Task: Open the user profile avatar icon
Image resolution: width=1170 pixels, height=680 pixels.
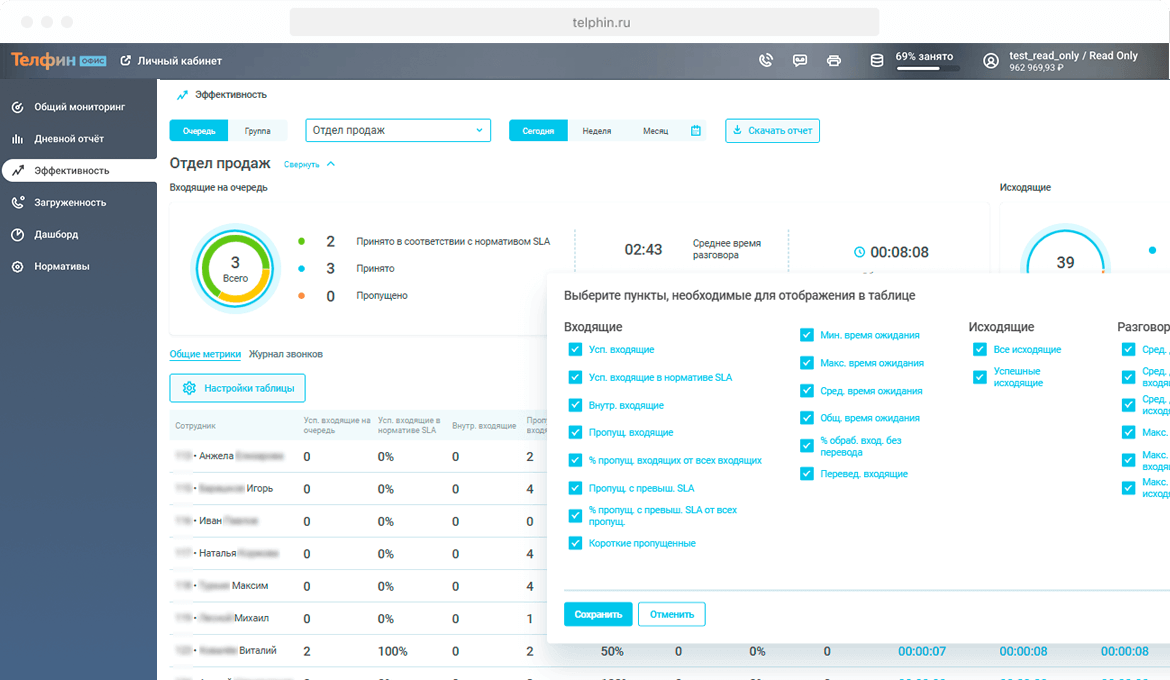Action: click(x=991, y=61)
